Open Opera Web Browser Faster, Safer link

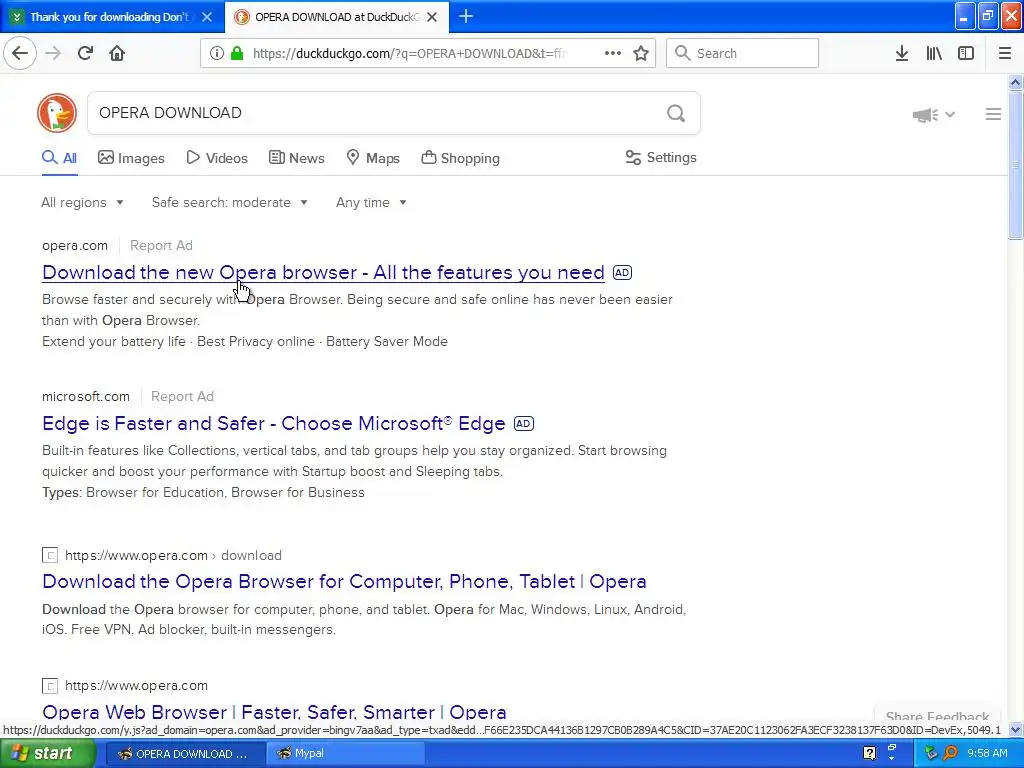coord(274,712)
